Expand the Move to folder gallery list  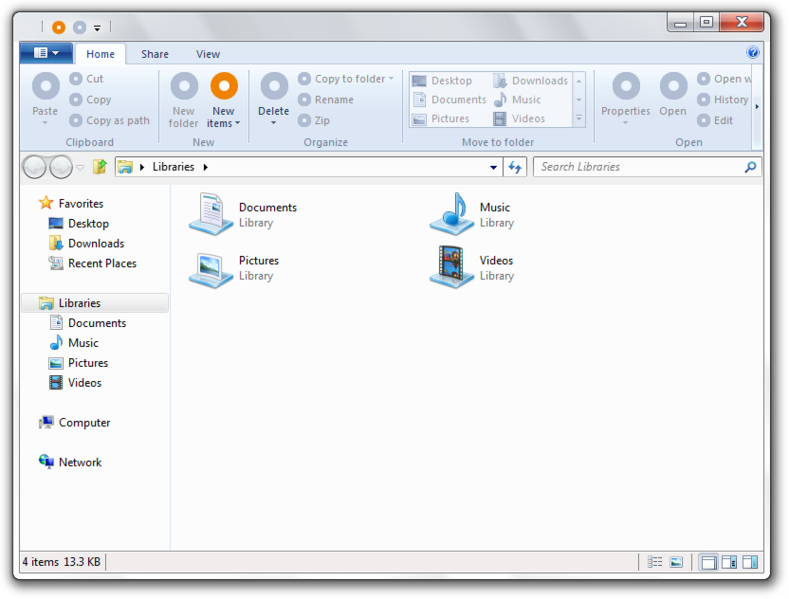pyautogui.click(x=578, y=119)
